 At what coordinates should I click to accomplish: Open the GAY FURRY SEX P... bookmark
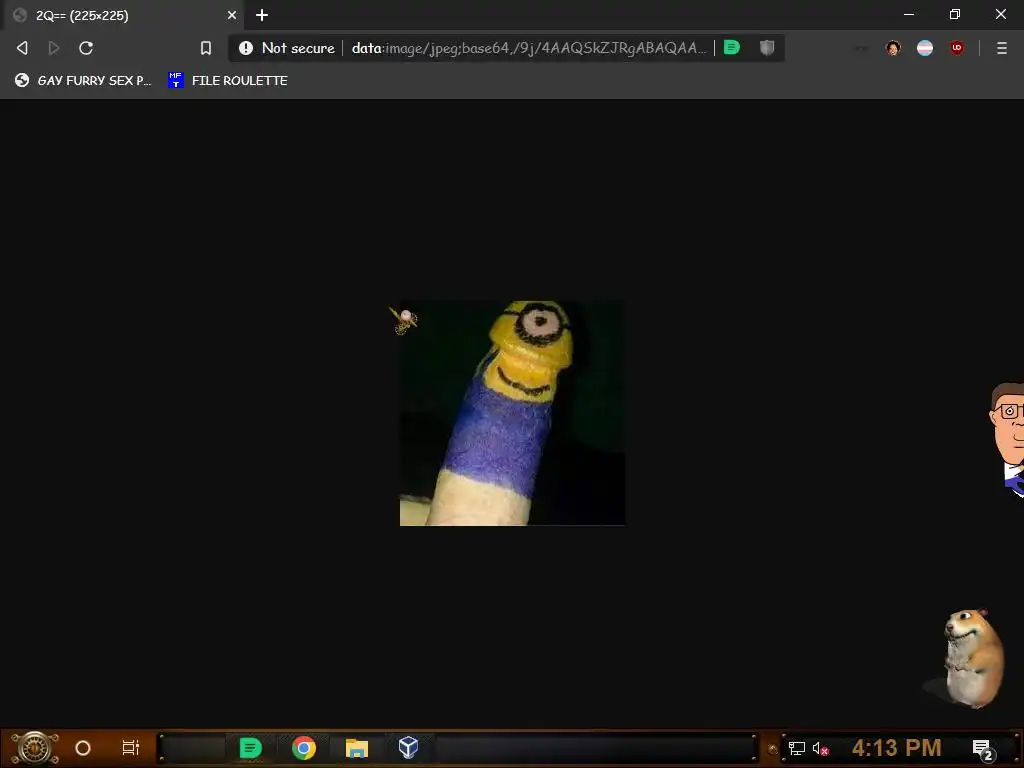83,80
